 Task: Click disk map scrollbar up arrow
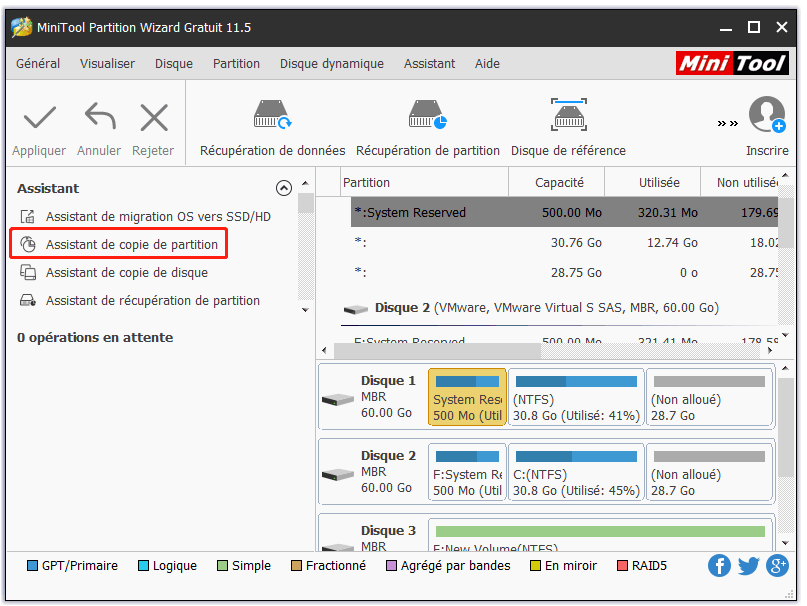point(785,368)
